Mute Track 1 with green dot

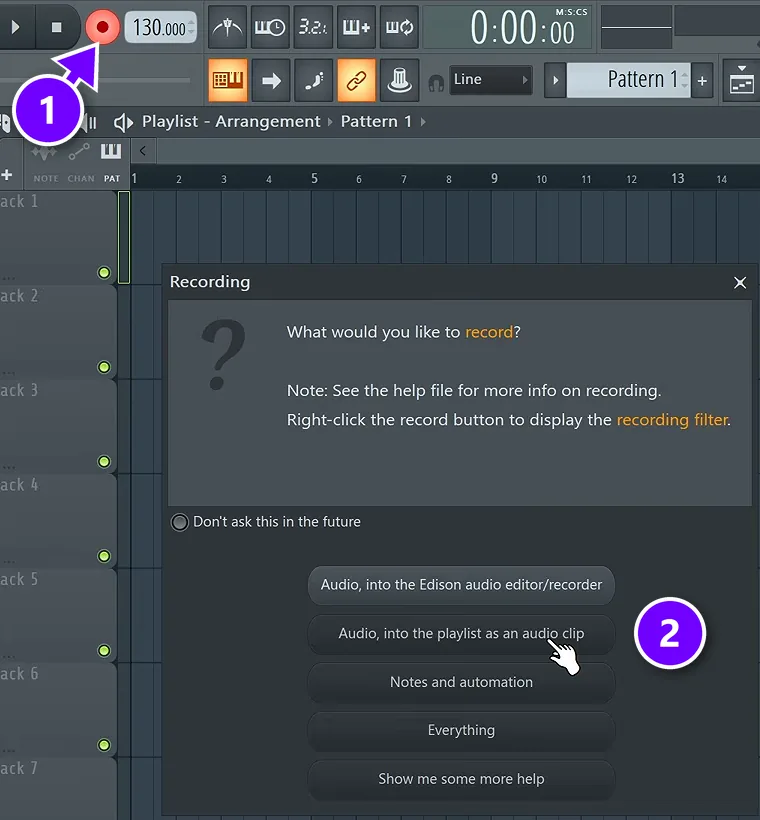[x=104, y=272]
